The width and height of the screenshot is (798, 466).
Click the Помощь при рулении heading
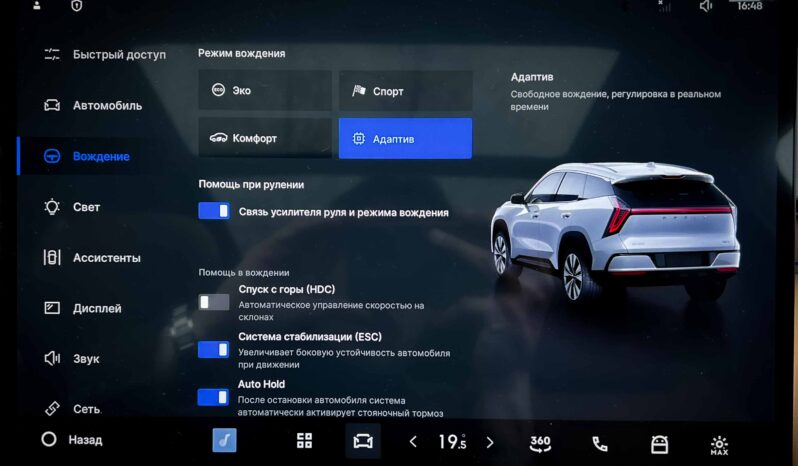[x=251, y=185]
